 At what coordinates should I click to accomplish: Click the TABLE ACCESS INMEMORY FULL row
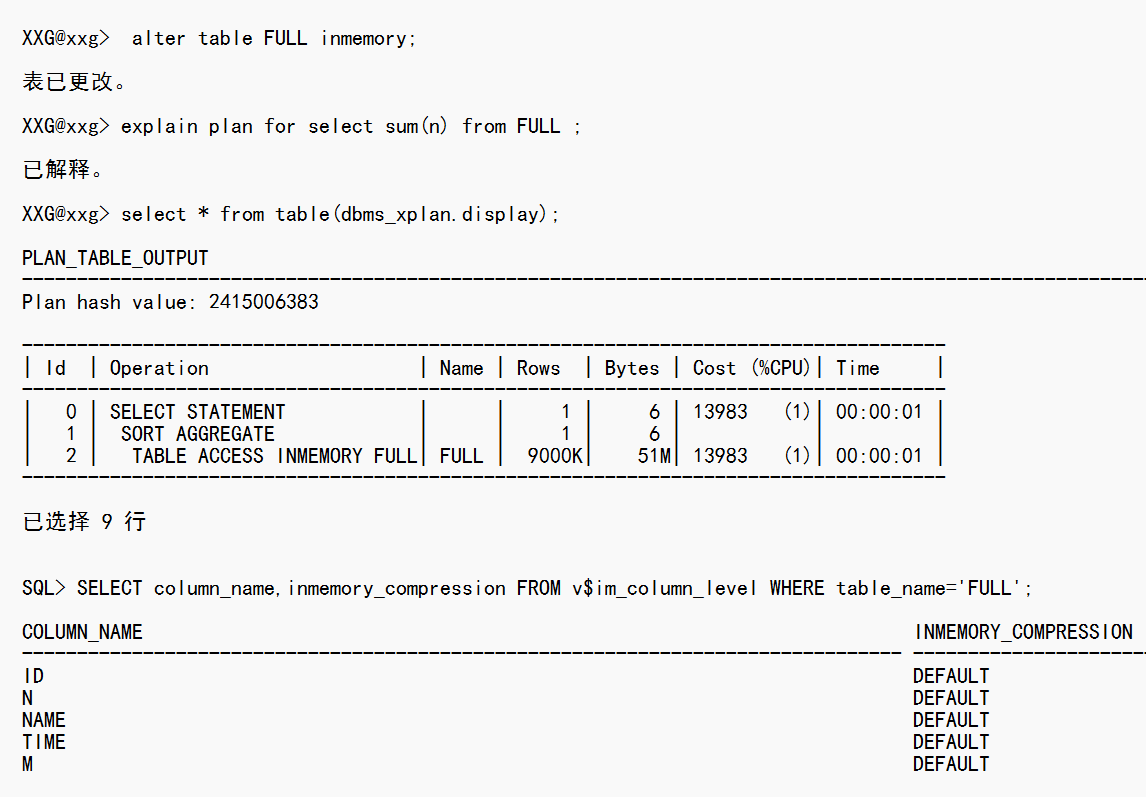click(x=274, y=456)
